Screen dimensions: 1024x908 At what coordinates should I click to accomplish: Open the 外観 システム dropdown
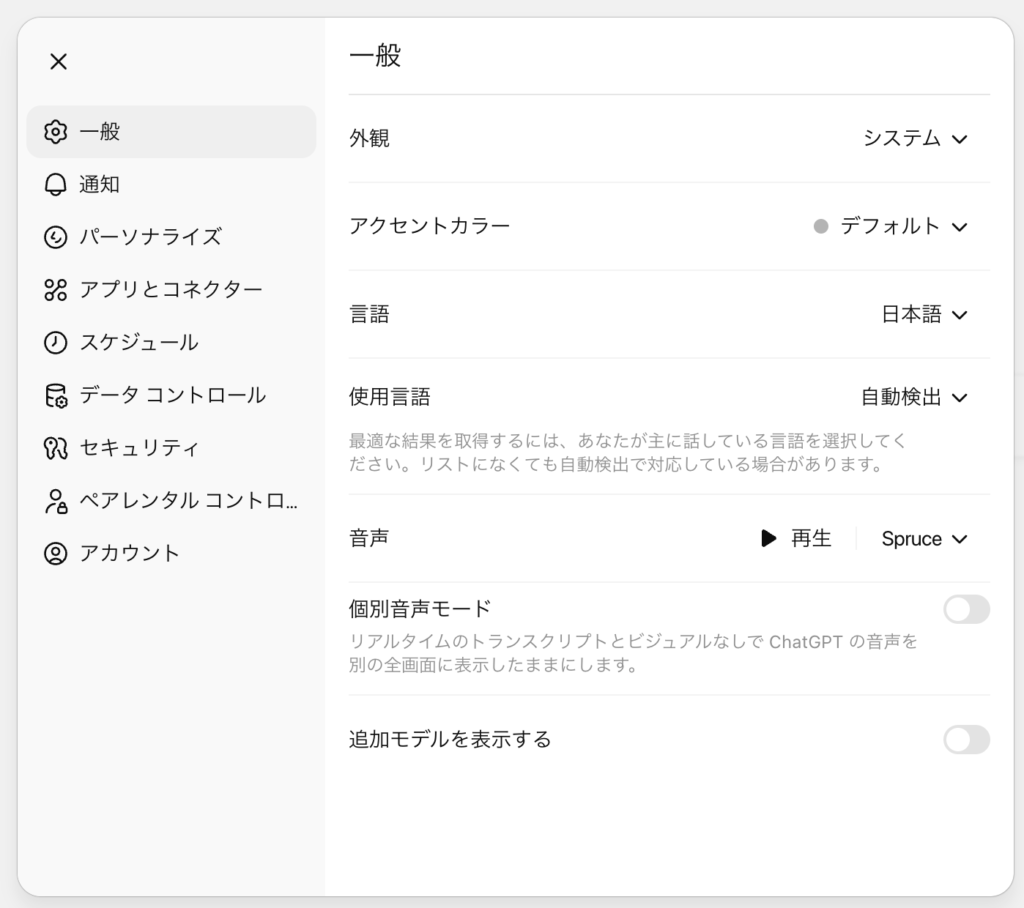coord(915,139)
